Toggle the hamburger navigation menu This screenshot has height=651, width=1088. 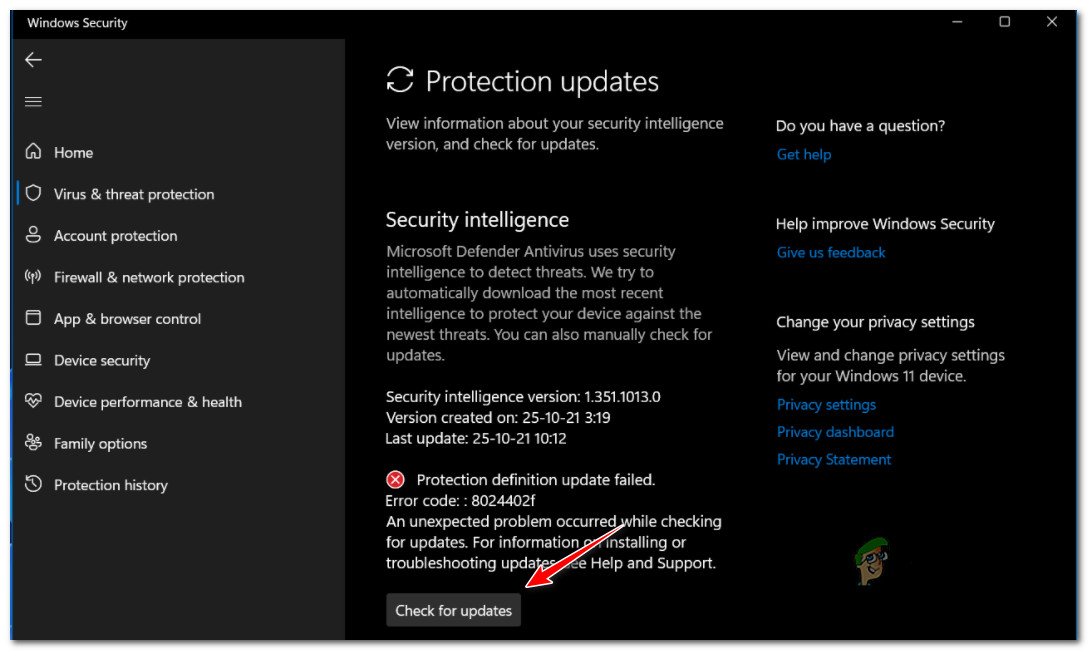click(x=33, y=102)
